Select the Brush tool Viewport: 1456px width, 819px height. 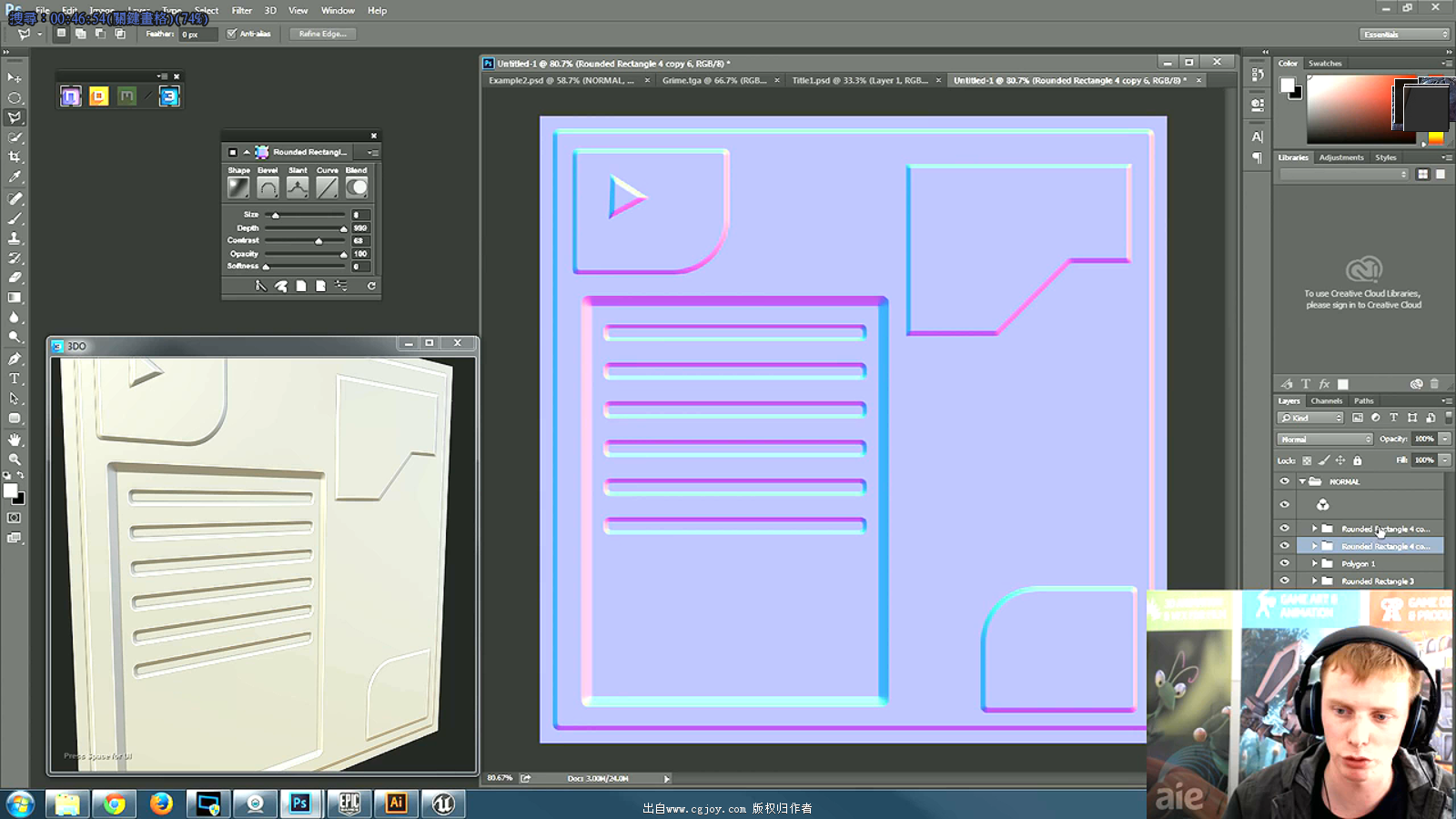click(x=15, y=218)
